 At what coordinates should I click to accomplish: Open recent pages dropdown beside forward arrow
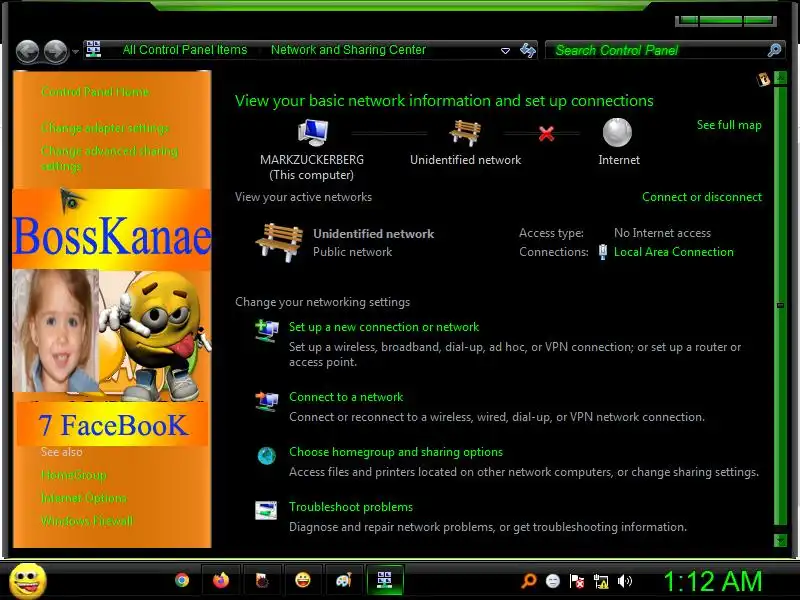(x=75, y=52)
